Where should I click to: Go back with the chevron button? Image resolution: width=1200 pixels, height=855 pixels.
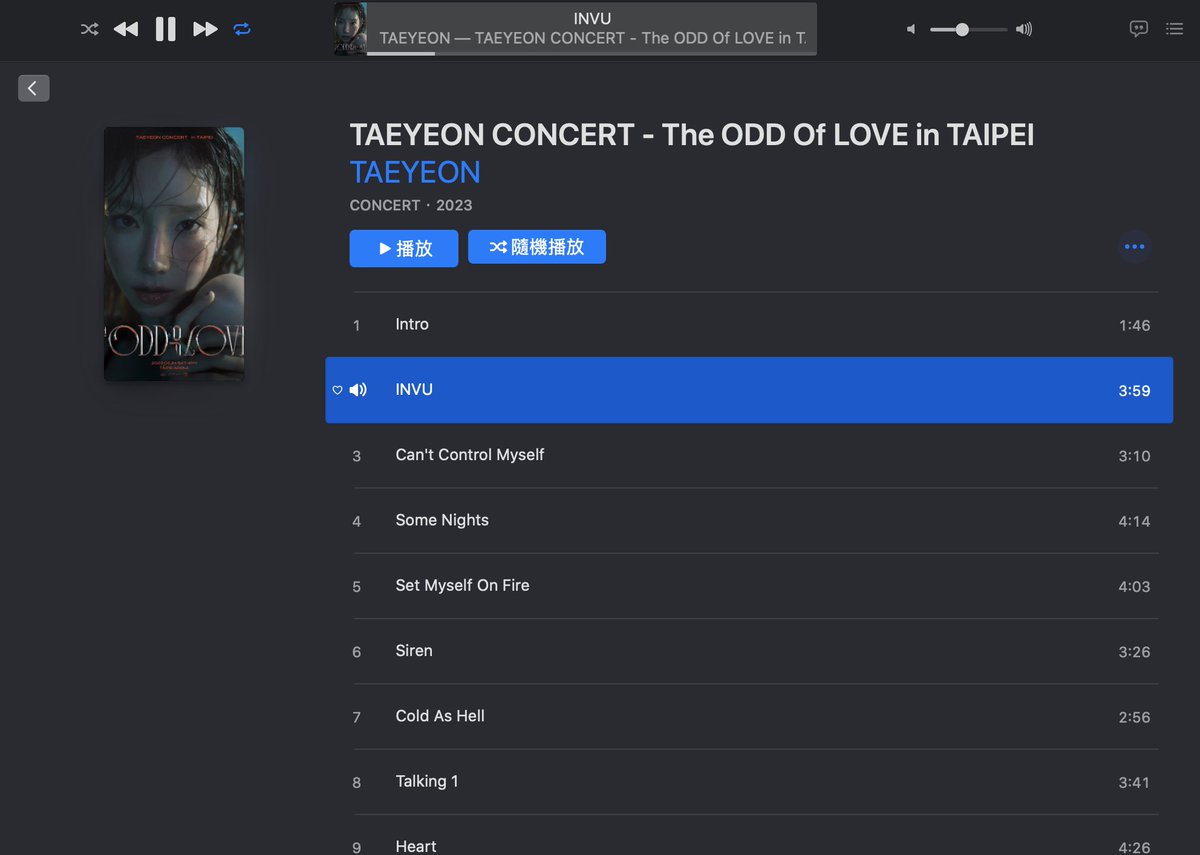tap(33, 88)
